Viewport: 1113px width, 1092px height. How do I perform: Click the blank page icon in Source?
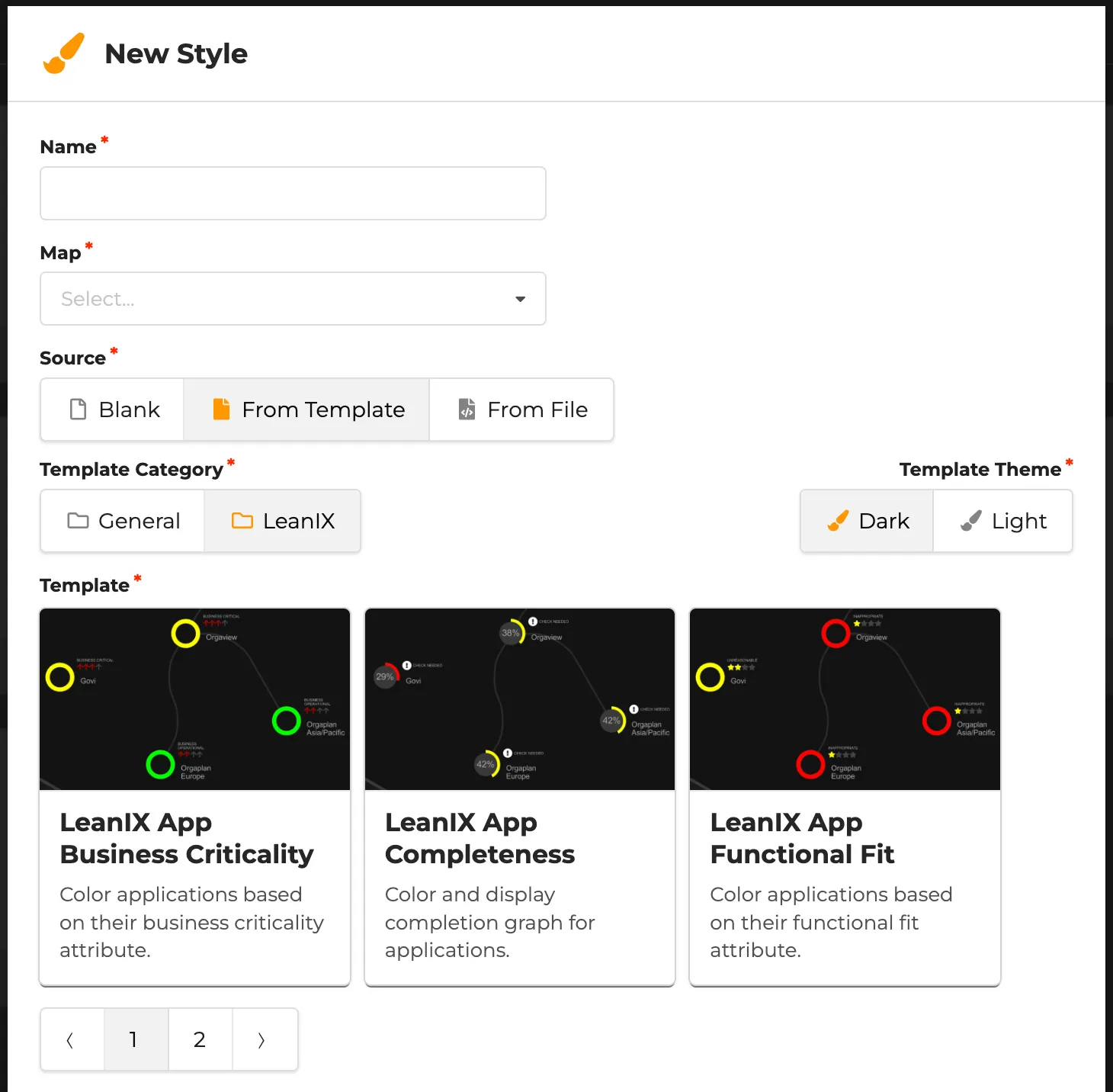[78, 409]
